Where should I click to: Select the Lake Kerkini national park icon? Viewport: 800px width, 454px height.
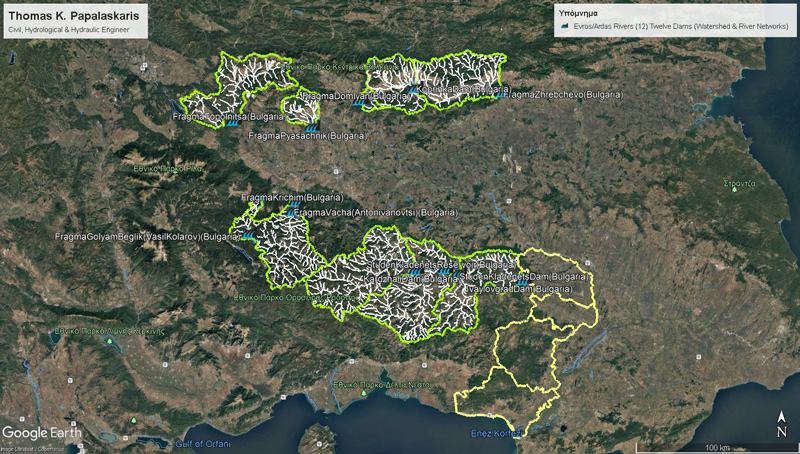tap(109, 341)
